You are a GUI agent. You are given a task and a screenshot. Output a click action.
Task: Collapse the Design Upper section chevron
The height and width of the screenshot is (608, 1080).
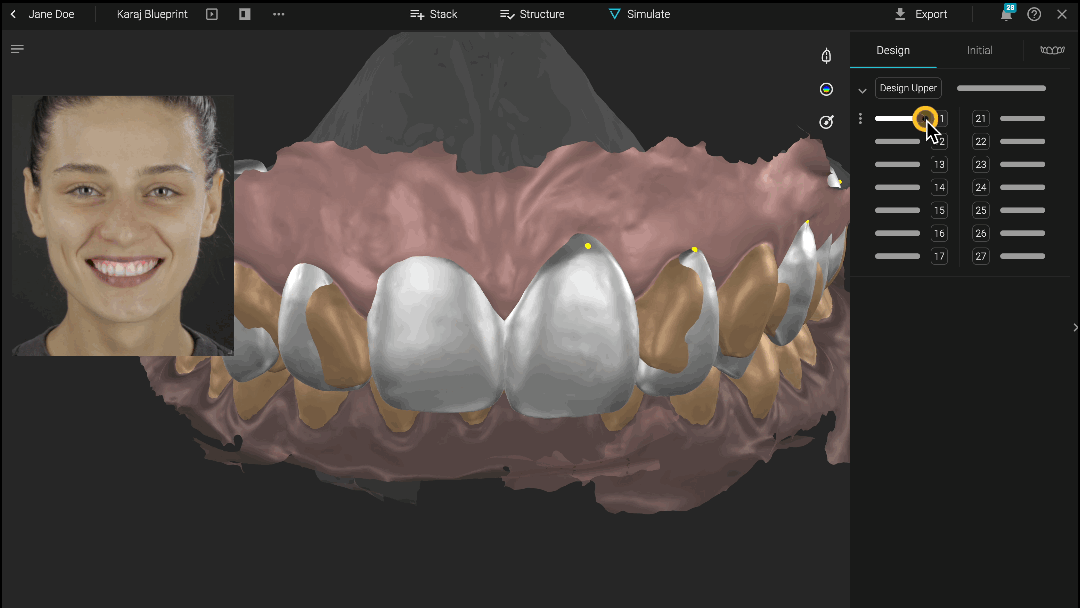pyautogui.click(x=862, y=90)
